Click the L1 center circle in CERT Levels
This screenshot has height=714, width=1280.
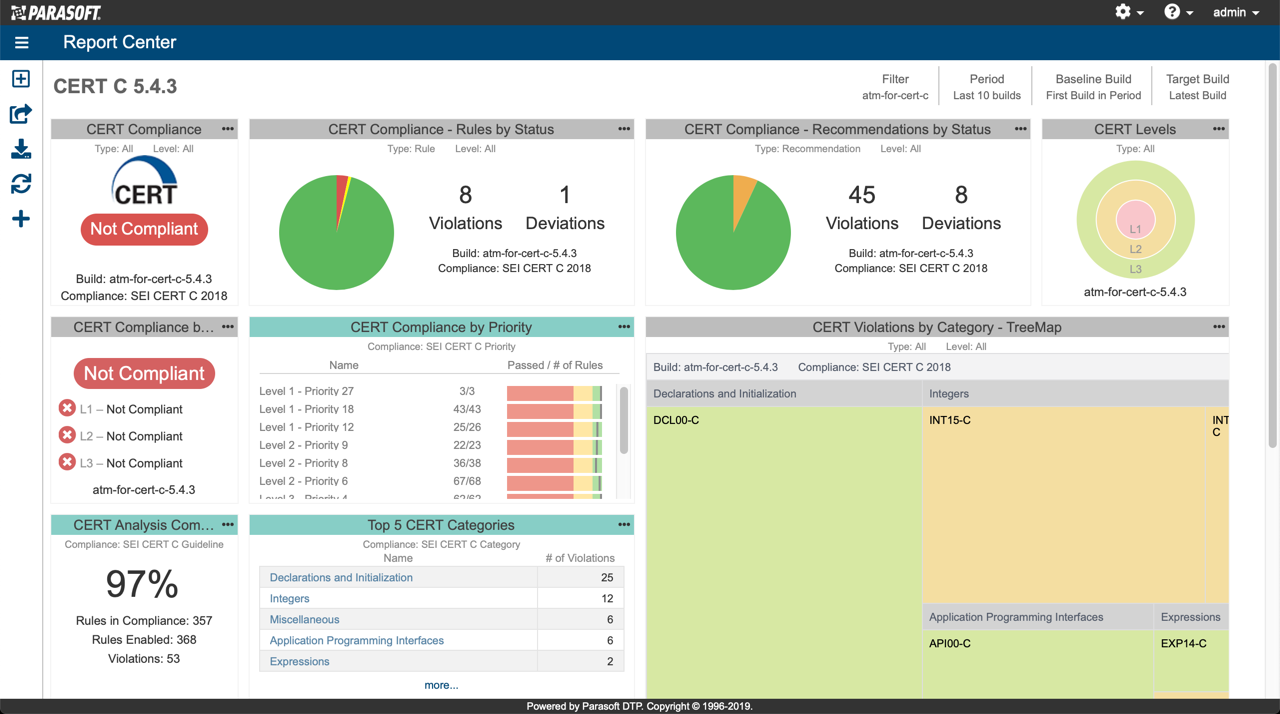pos(1135,219)
